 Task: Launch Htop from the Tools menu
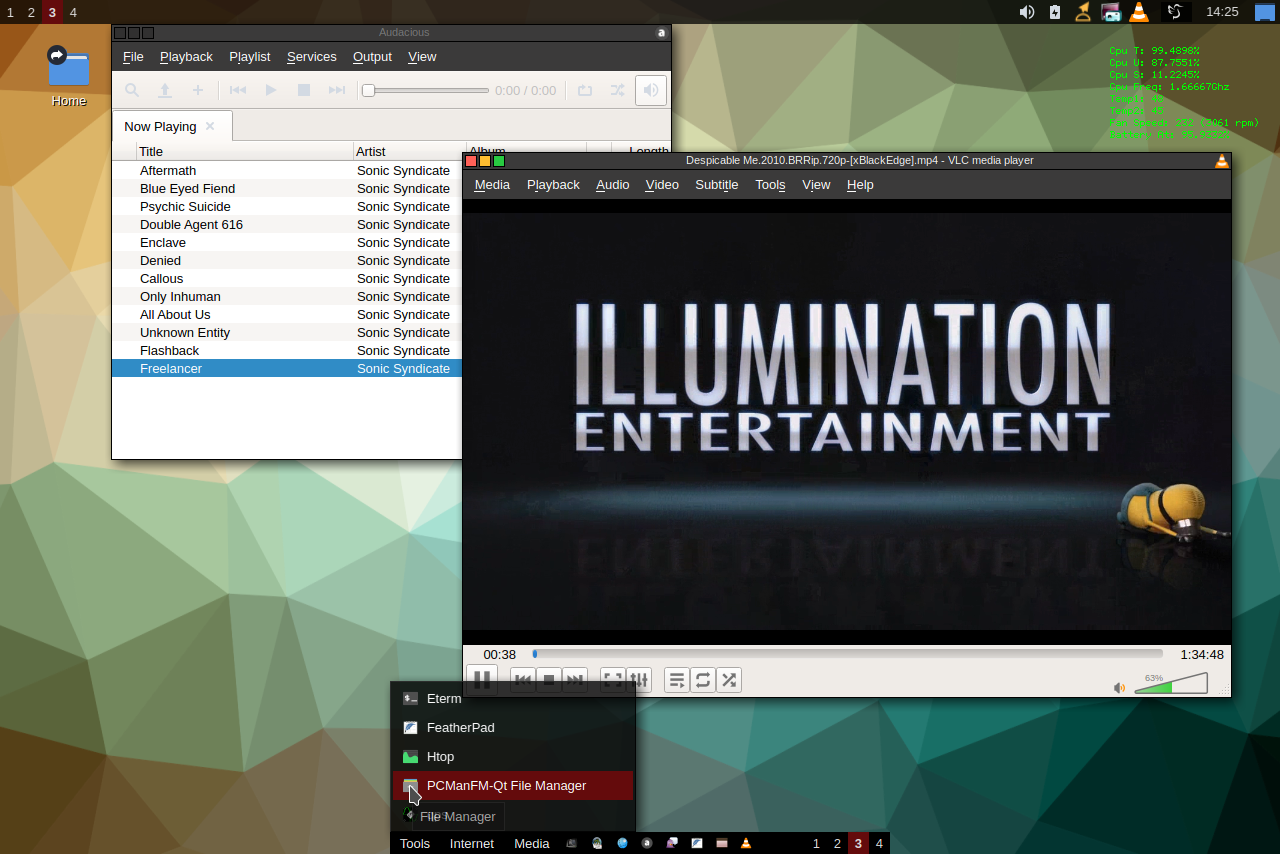[513, 757]
